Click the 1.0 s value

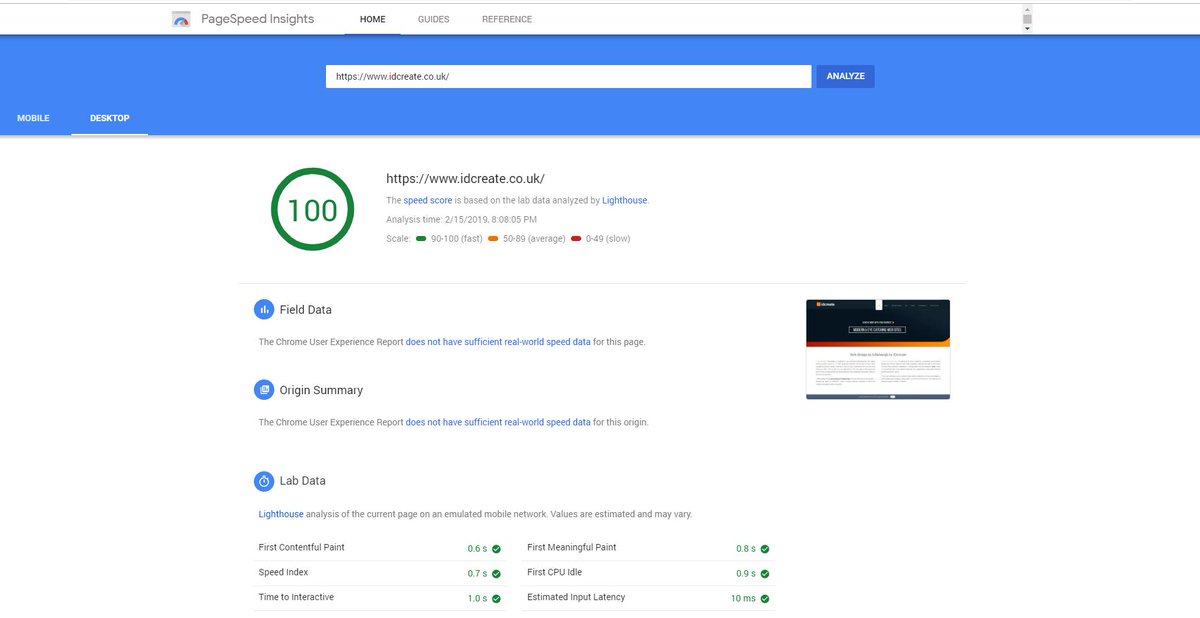(x=477, y=599)
